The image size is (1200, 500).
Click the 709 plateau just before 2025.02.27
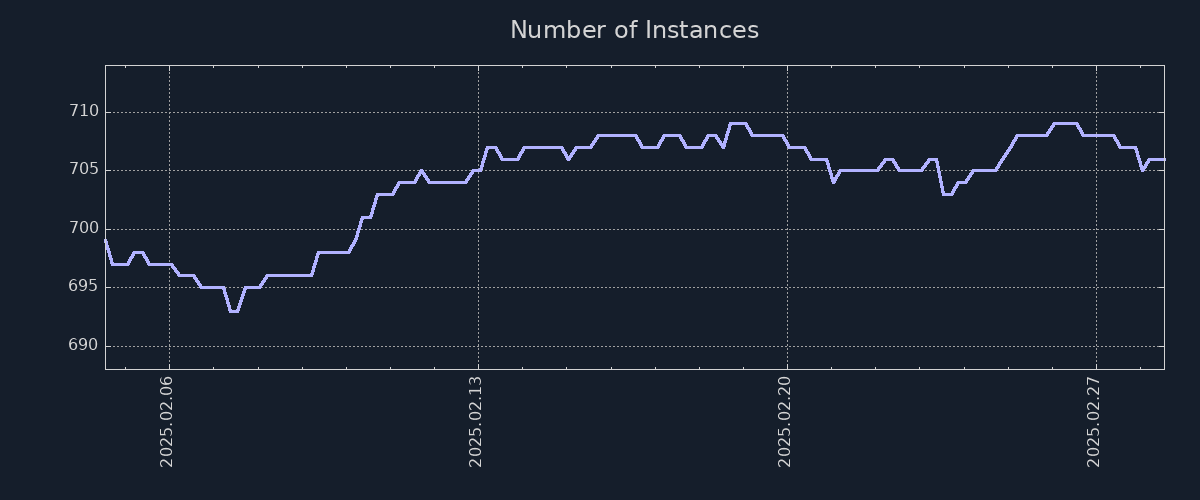1065,123
